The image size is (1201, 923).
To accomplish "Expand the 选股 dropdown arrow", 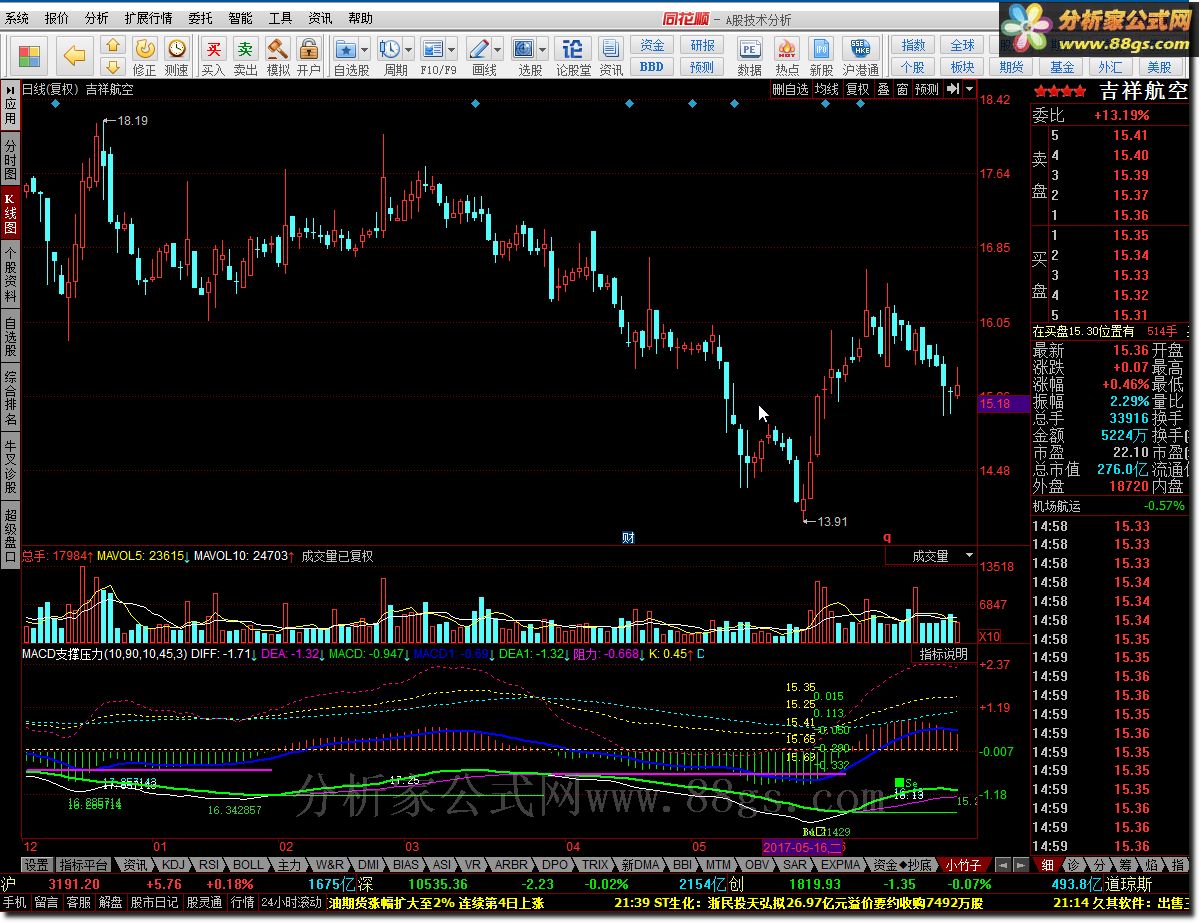I will point(544,48).
